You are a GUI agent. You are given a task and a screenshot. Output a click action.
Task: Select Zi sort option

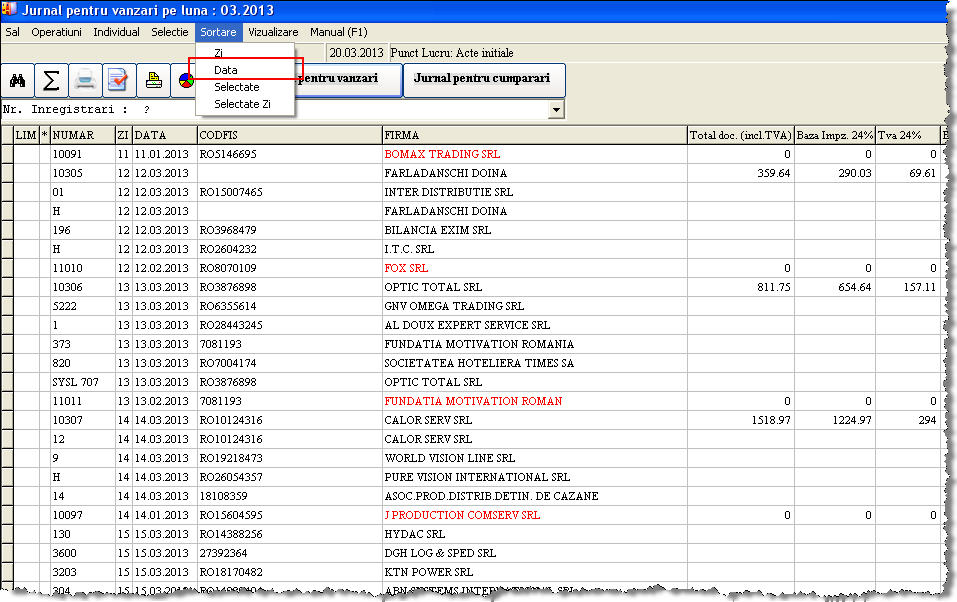pyautogui.click(x=219, y=53)
